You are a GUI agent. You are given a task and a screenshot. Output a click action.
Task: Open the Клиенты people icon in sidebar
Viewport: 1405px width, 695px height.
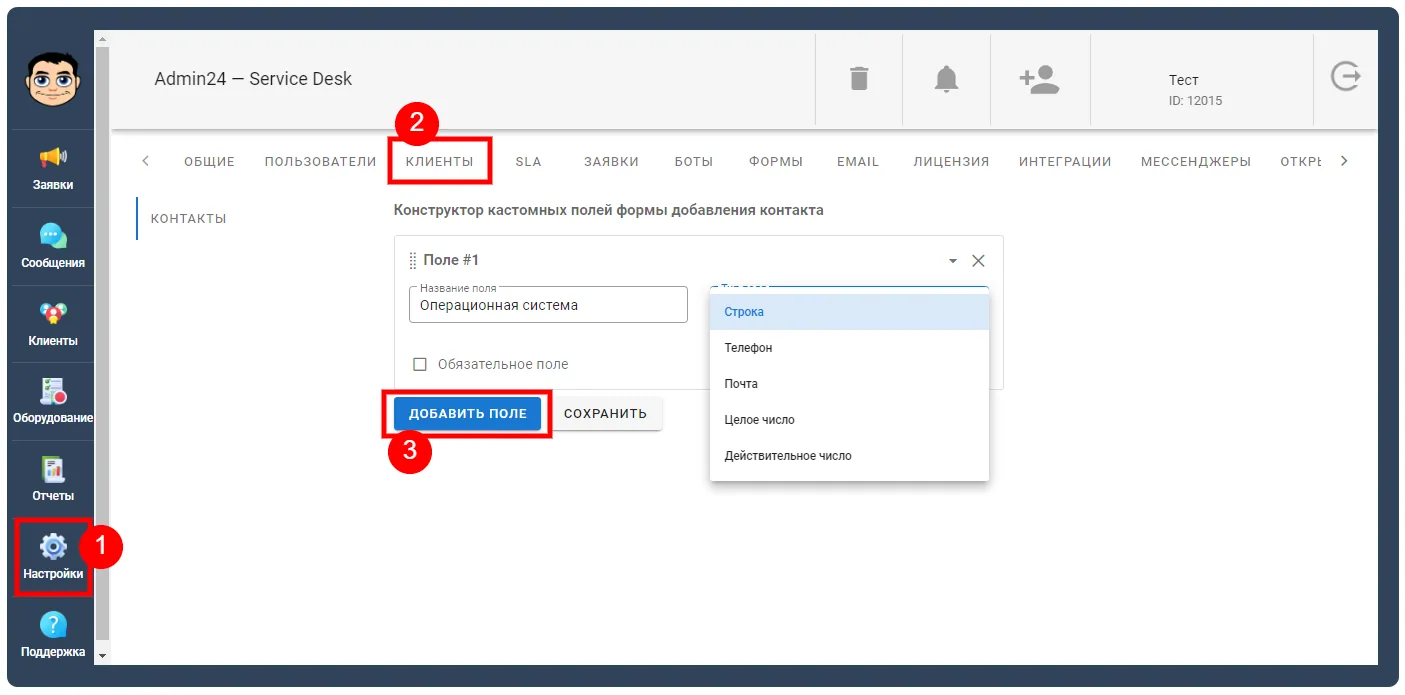point(53,314)
